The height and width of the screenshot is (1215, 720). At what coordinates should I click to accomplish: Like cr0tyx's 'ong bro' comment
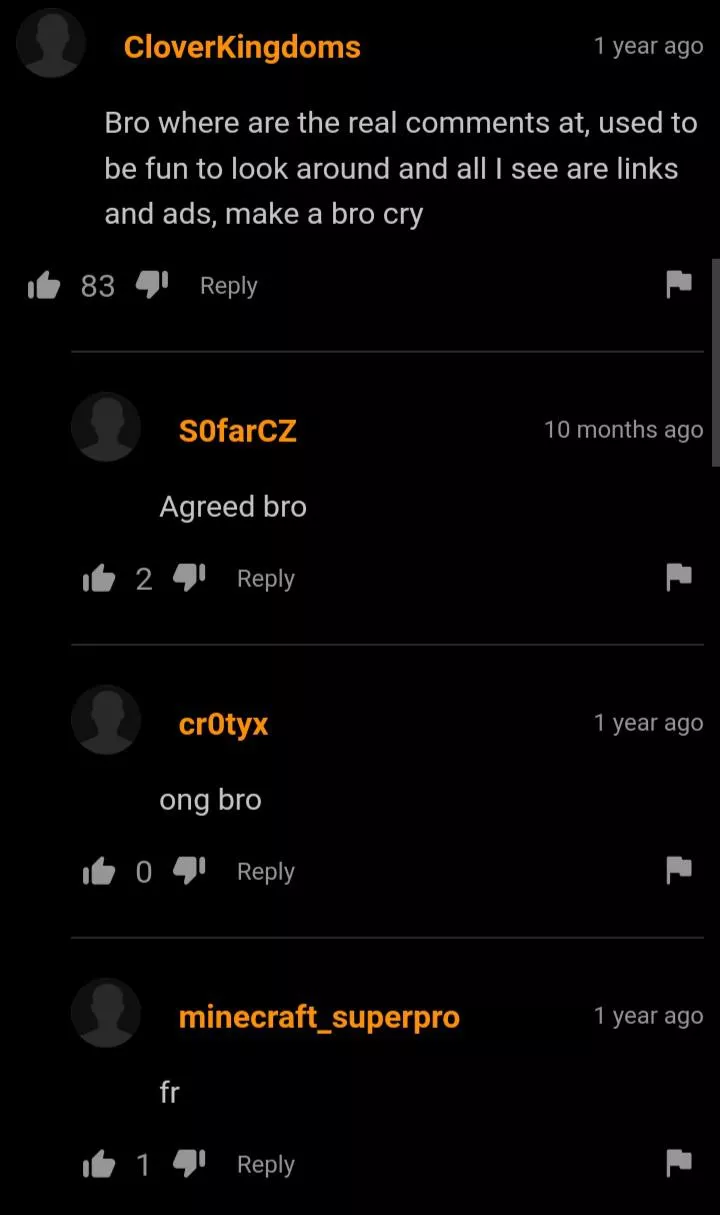click(99, 871)
